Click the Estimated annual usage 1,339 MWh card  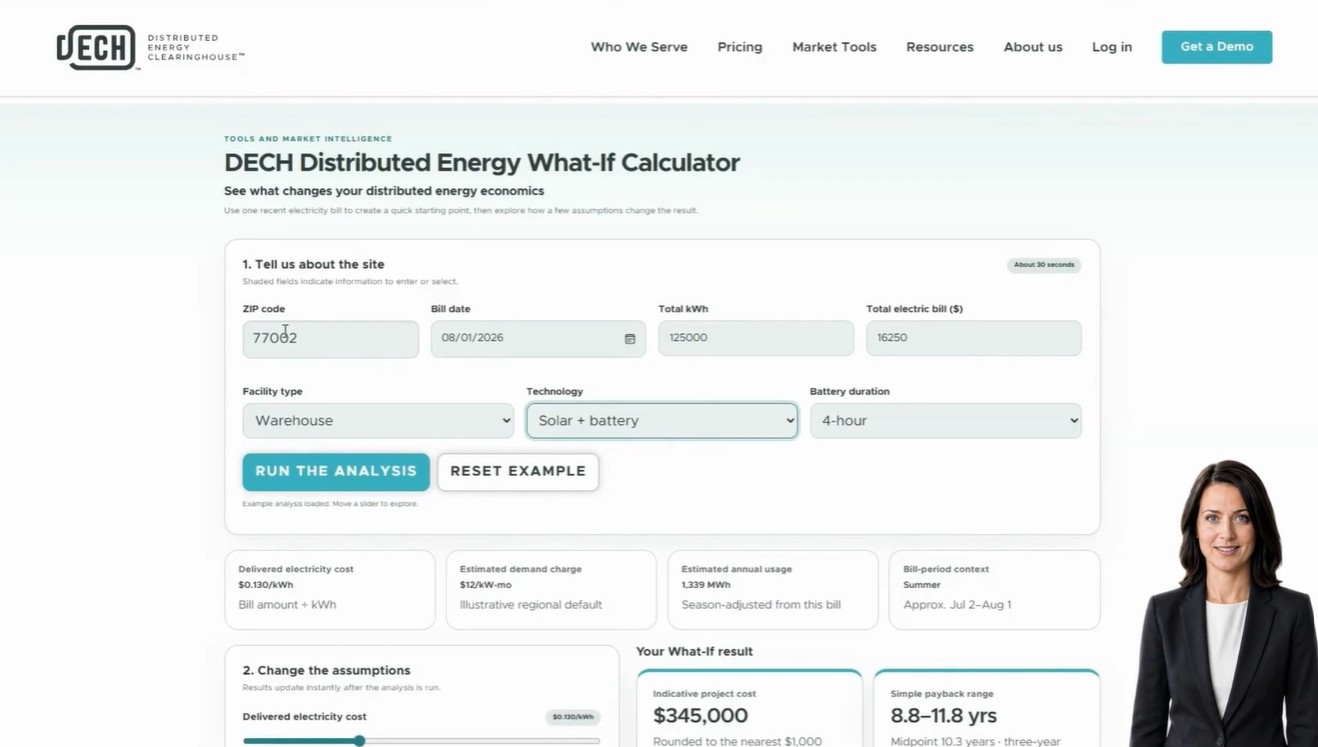coord(773,590)
